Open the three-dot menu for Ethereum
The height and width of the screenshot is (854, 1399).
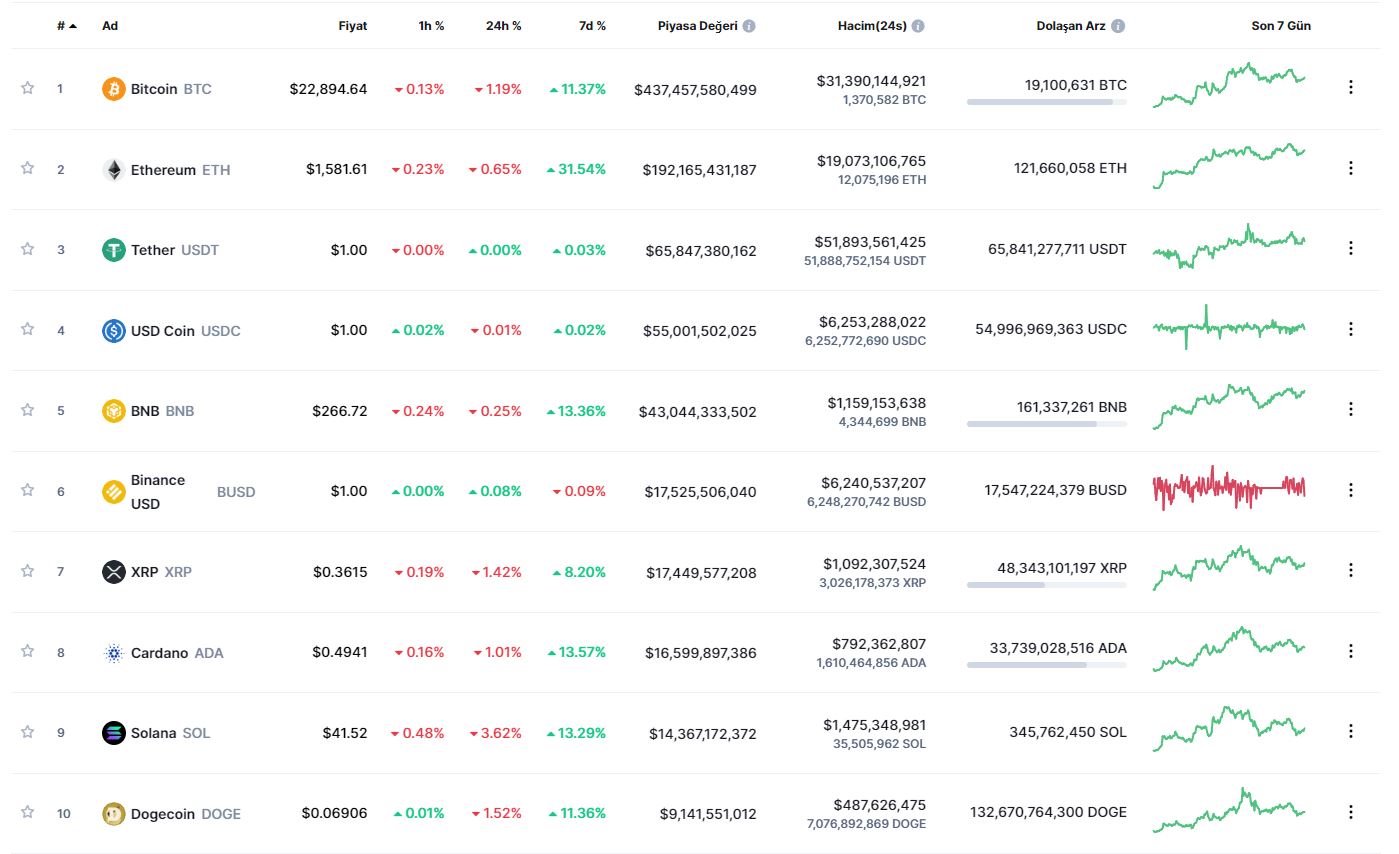(x=1351, y=168)
